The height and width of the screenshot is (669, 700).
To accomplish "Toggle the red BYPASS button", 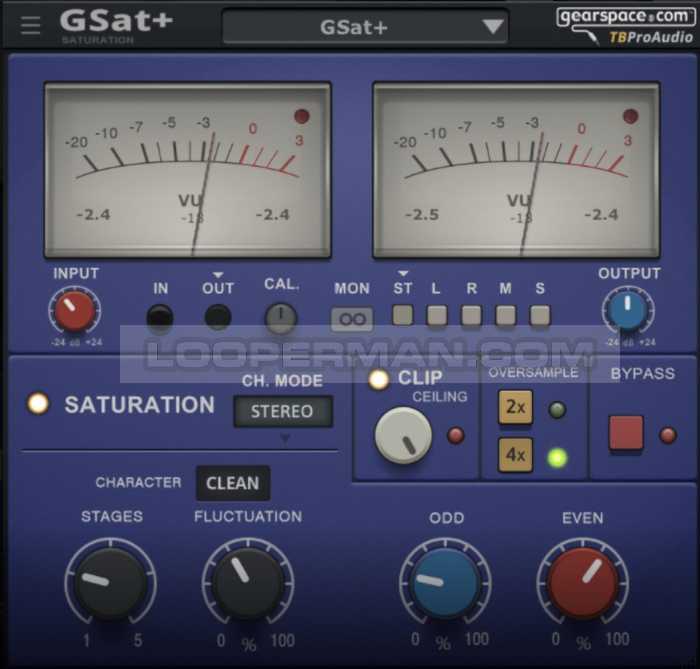I will pos(626,433).
